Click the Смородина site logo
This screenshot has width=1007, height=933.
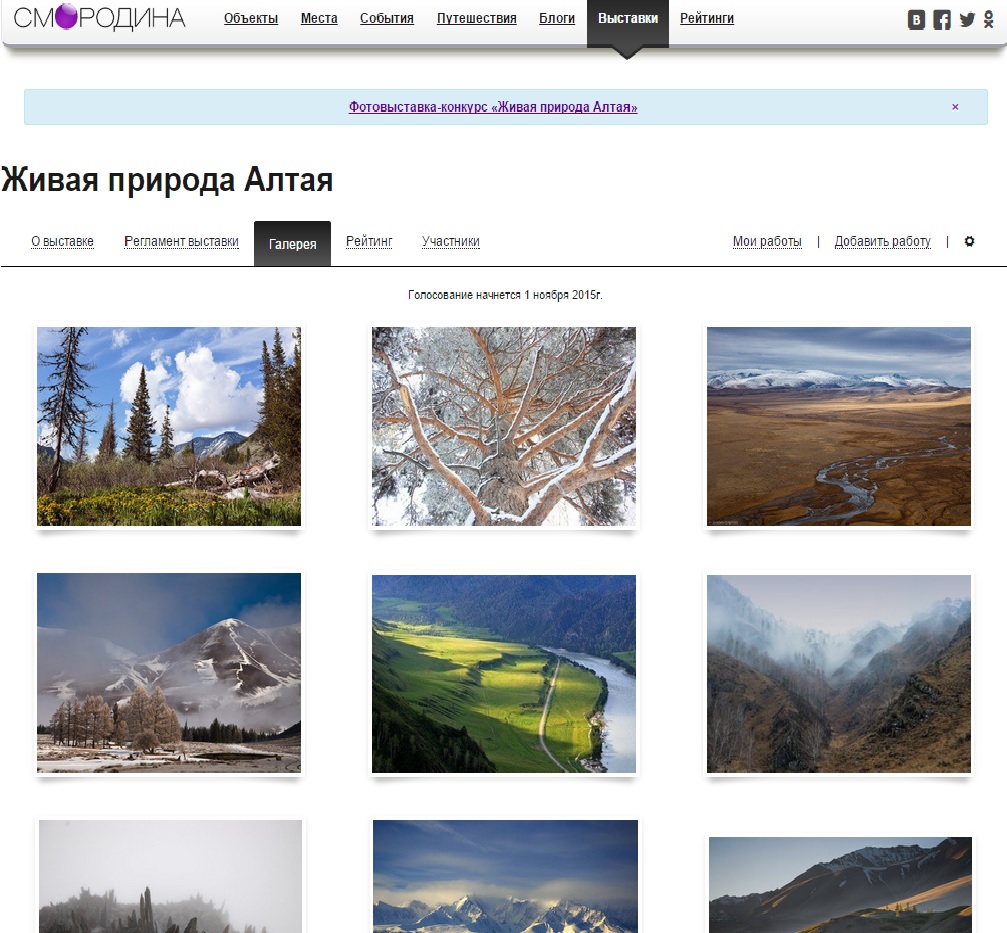99,18
